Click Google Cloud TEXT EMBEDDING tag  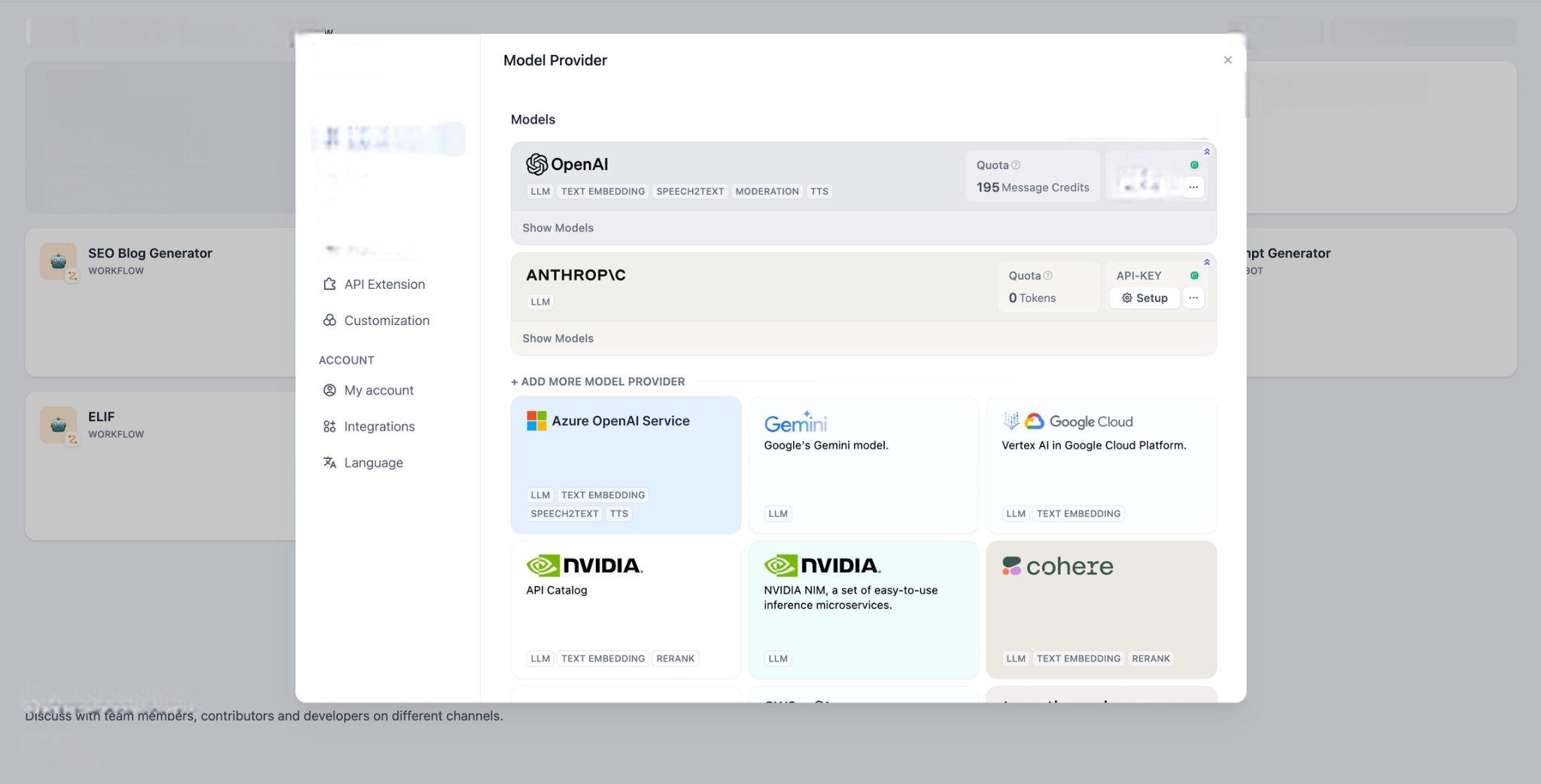click(1078, 514)
